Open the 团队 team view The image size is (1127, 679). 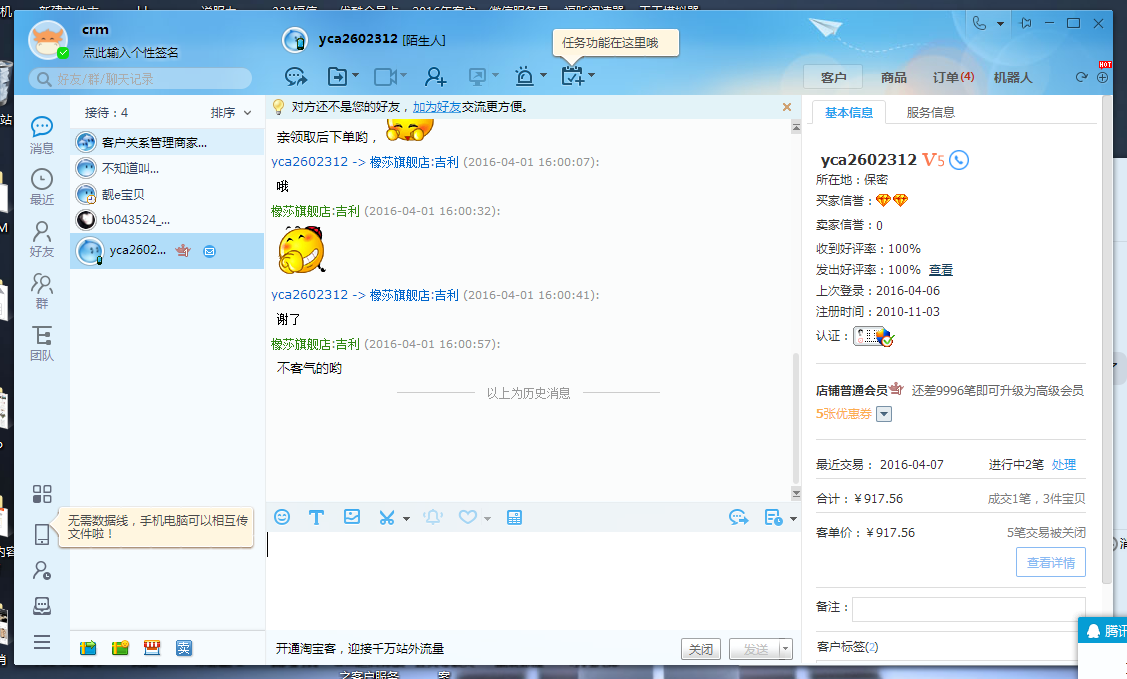pos(42,343)
